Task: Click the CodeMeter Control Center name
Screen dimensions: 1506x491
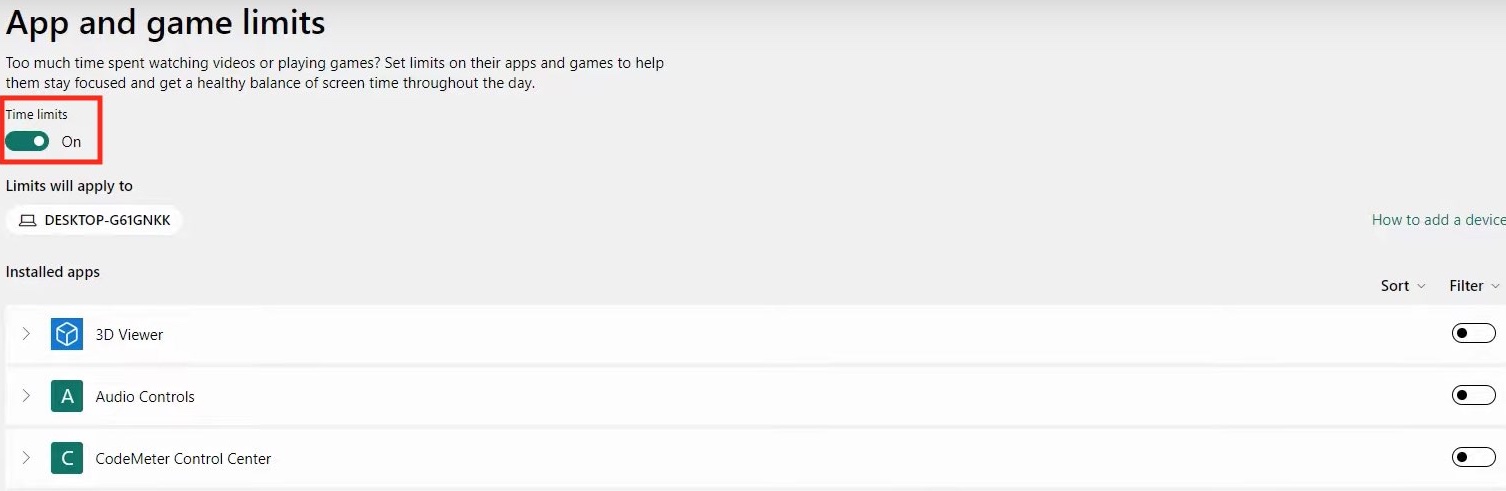Action: (183, 459)
